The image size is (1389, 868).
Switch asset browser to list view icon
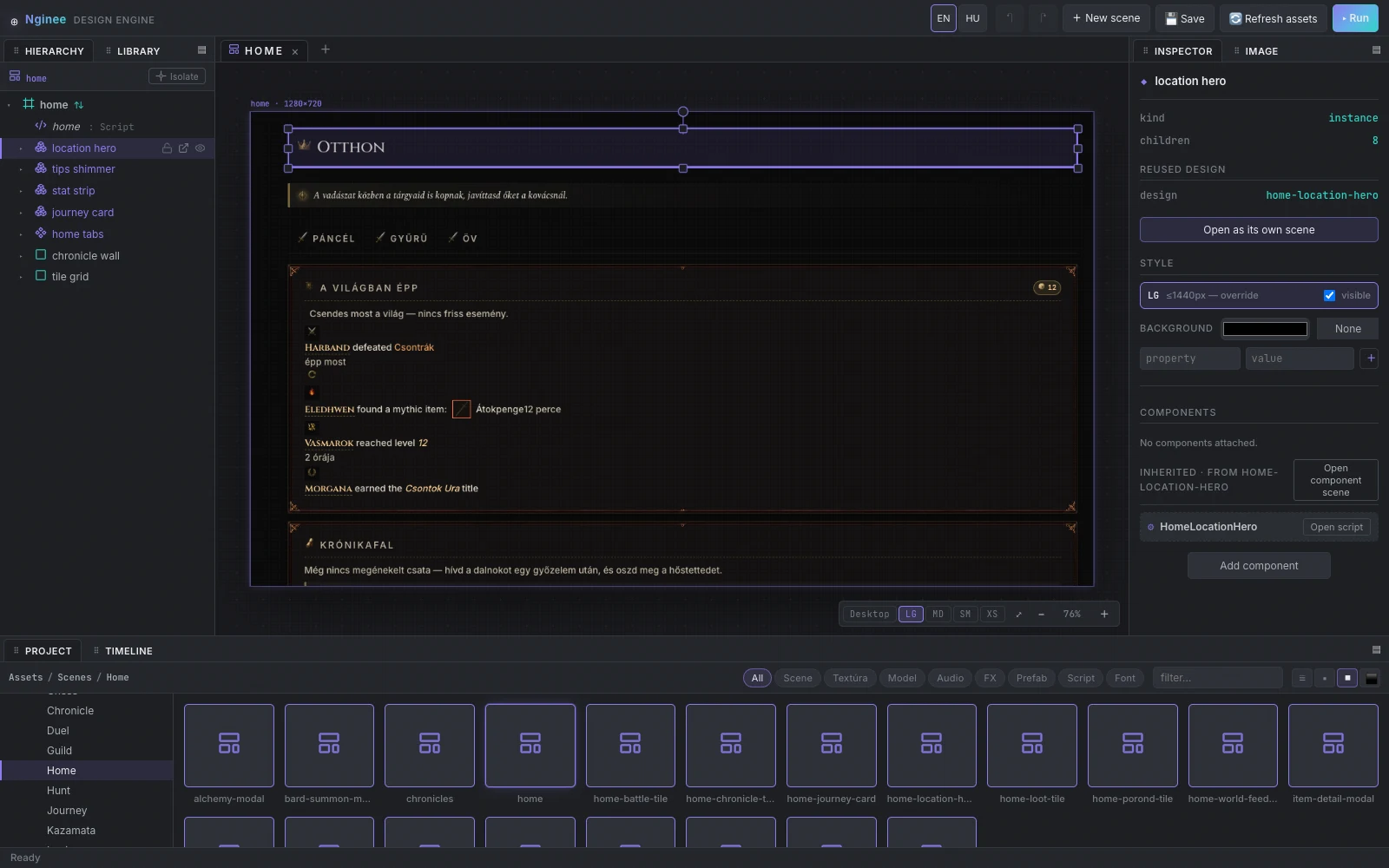(x=1301, y=679)
